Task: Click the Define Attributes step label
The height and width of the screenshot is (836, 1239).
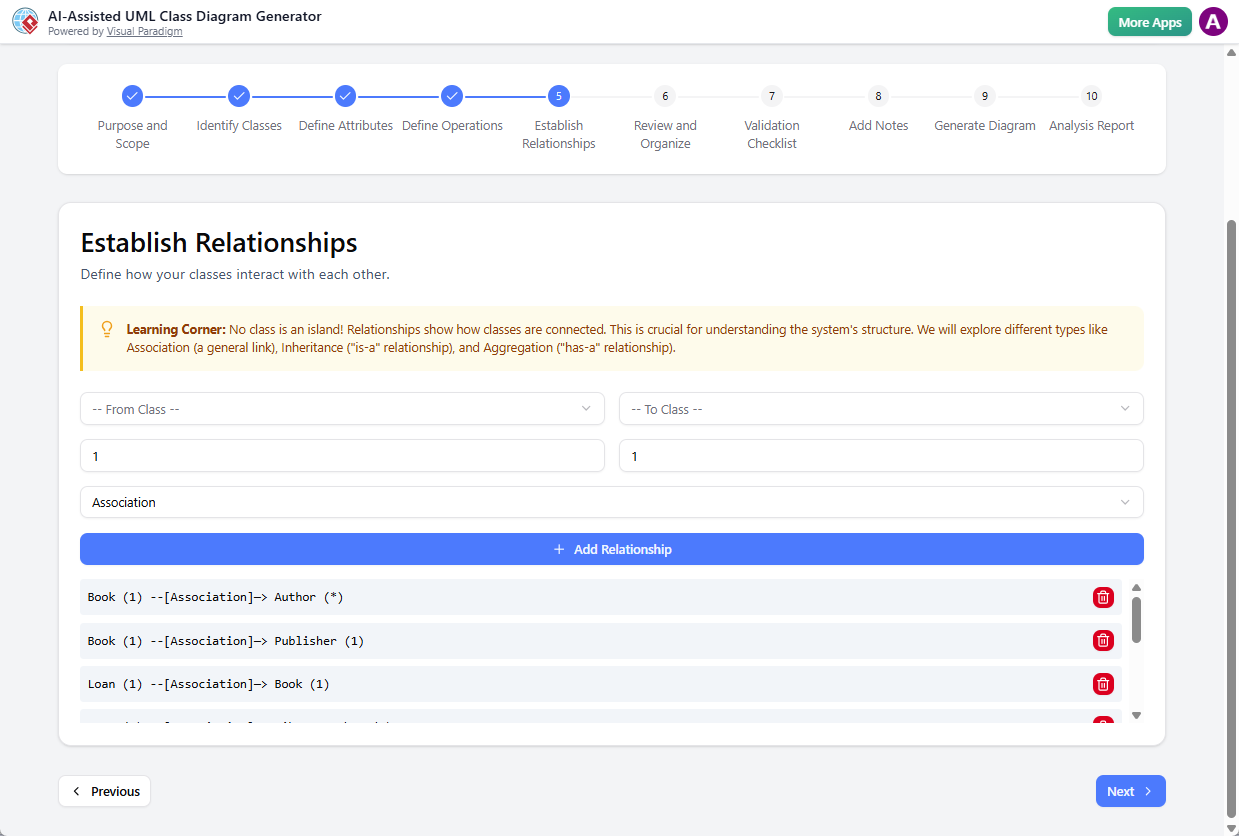Action: point(345,126)
